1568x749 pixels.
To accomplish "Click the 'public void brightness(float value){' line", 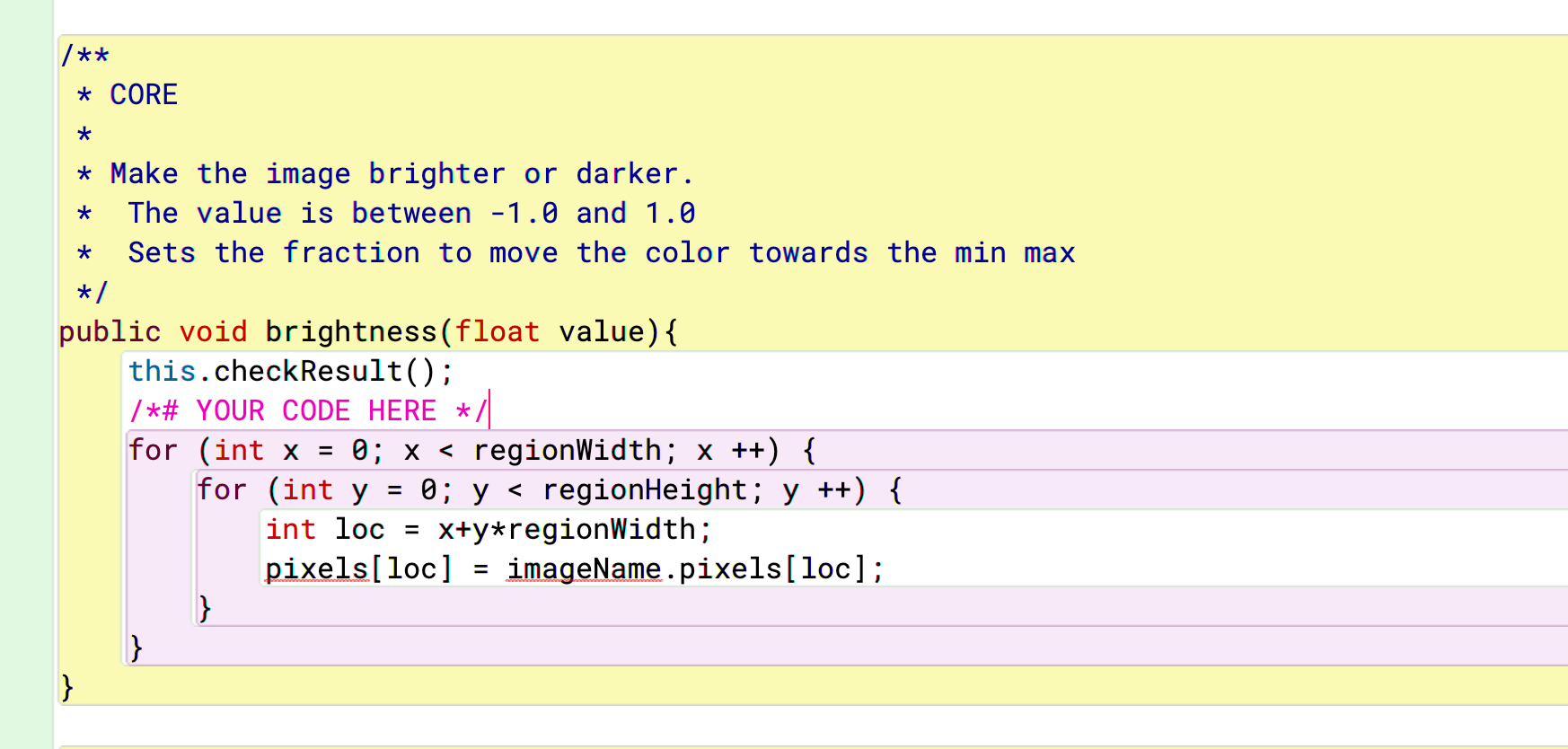I will (369, 331).
